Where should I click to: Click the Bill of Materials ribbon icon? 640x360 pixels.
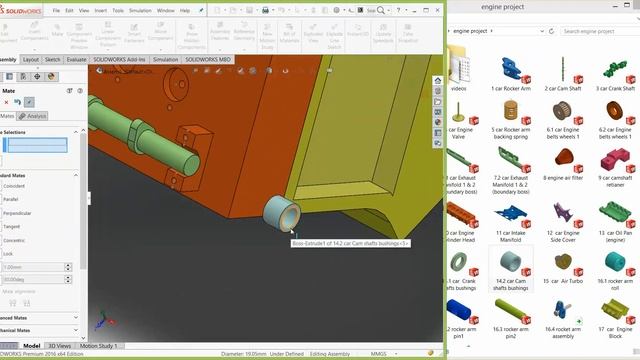(x=289, y=33)
